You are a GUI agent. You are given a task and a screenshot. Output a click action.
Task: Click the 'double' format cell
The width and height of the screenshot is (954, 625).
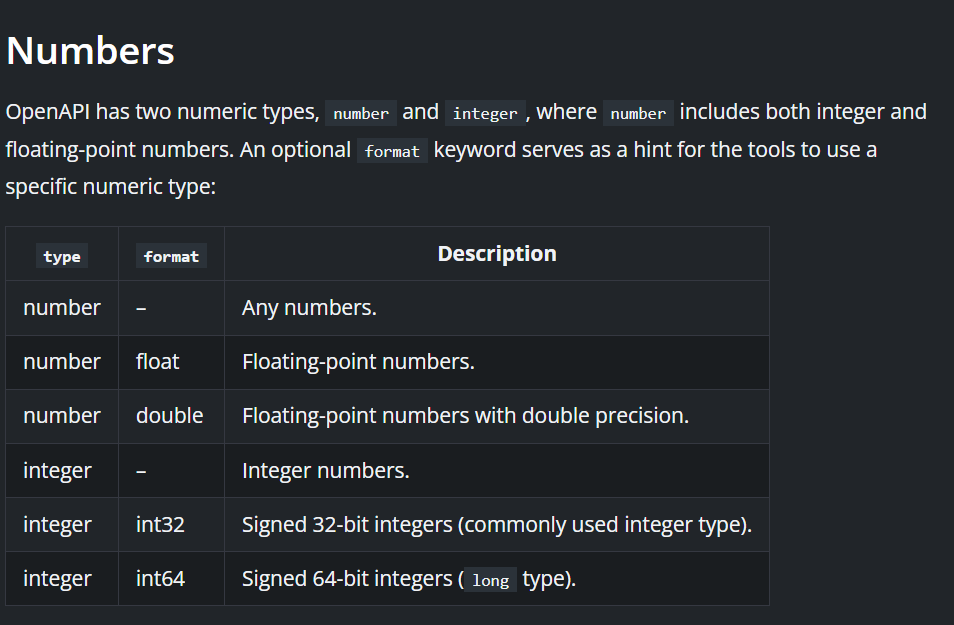(x=169, y=416)
